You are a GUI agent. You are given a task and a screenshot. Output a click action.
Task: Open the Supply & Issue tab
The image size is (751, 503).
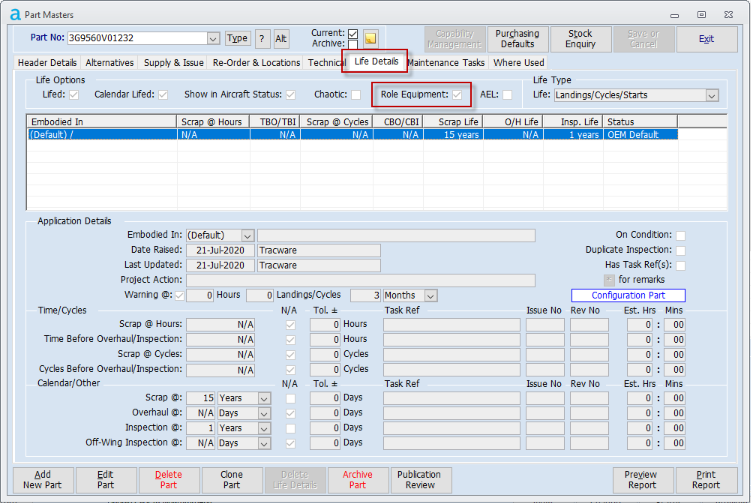172,63
